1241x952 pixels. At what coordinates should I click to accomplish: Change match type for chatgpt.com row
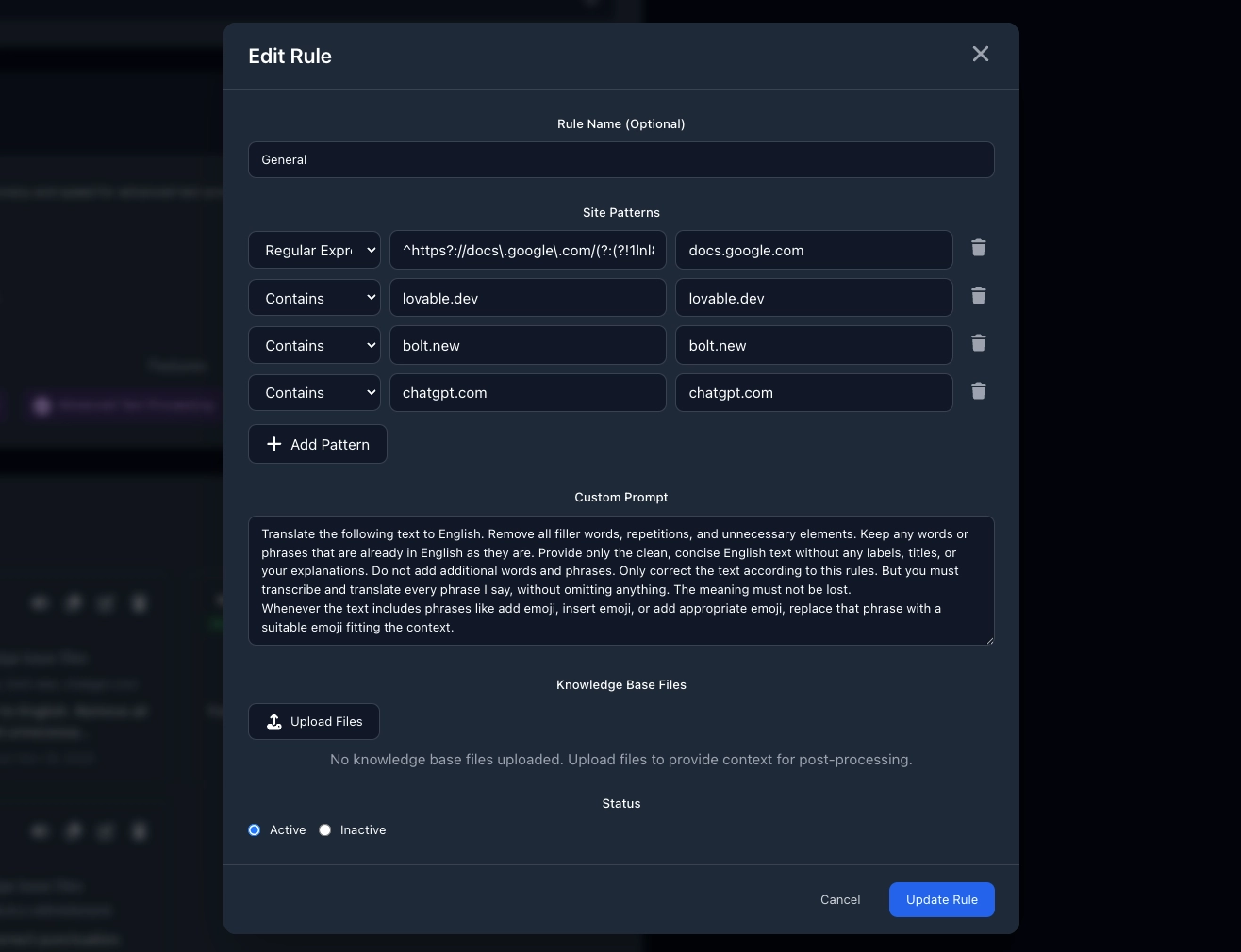click(x=314, y=393)
